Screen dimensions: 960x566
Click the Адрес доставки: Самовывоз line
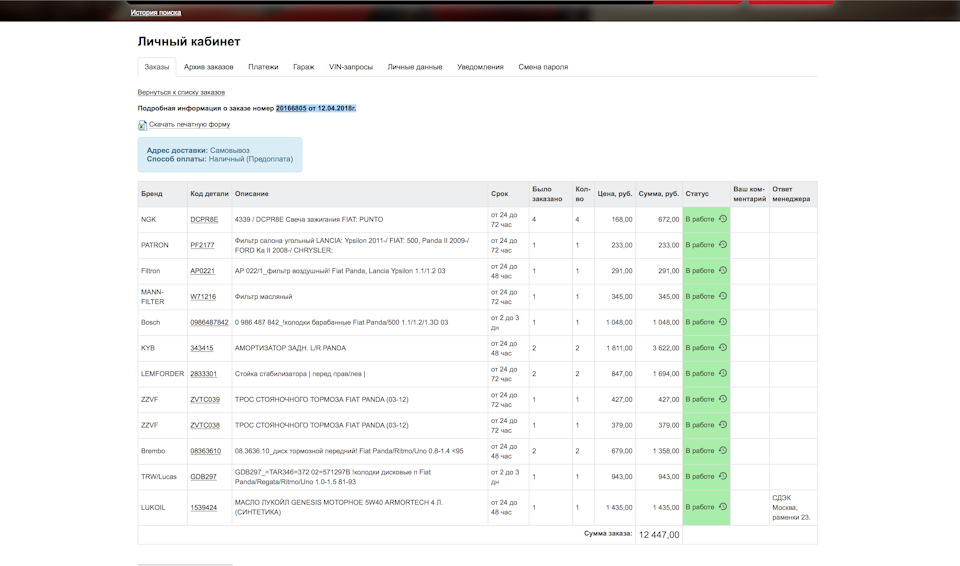pyautogui.click(x=198, y=150)
